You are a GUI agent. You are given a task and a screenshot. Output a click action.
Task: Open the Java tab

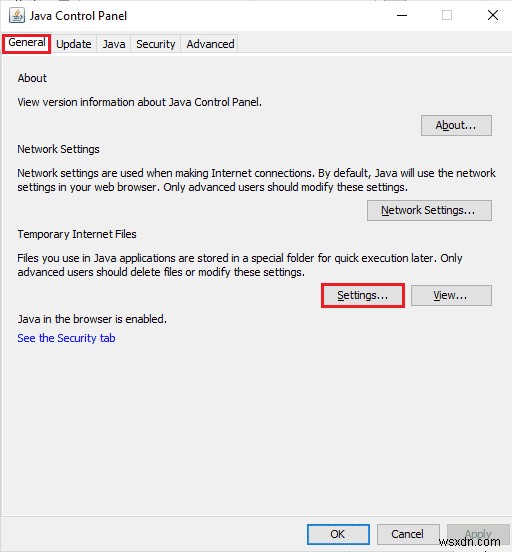click(x=114, y=44)
